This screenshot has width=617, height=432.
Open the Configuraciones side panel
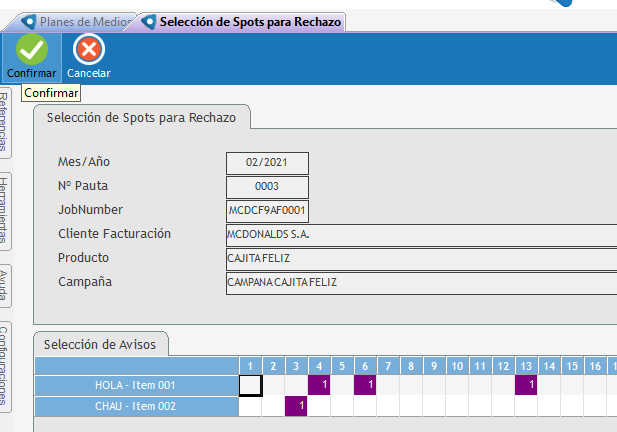click(6, 365)
